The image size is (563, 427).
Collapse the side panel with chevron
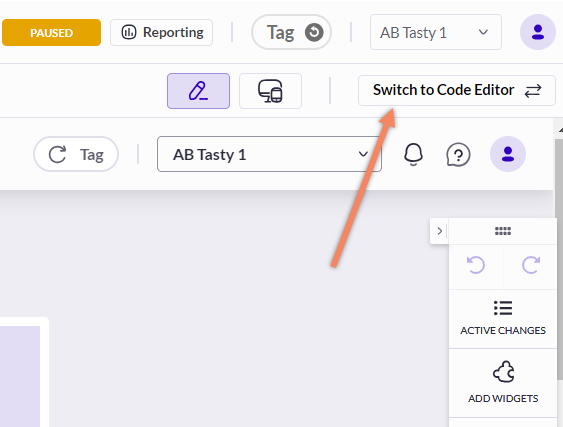point(439,231)
